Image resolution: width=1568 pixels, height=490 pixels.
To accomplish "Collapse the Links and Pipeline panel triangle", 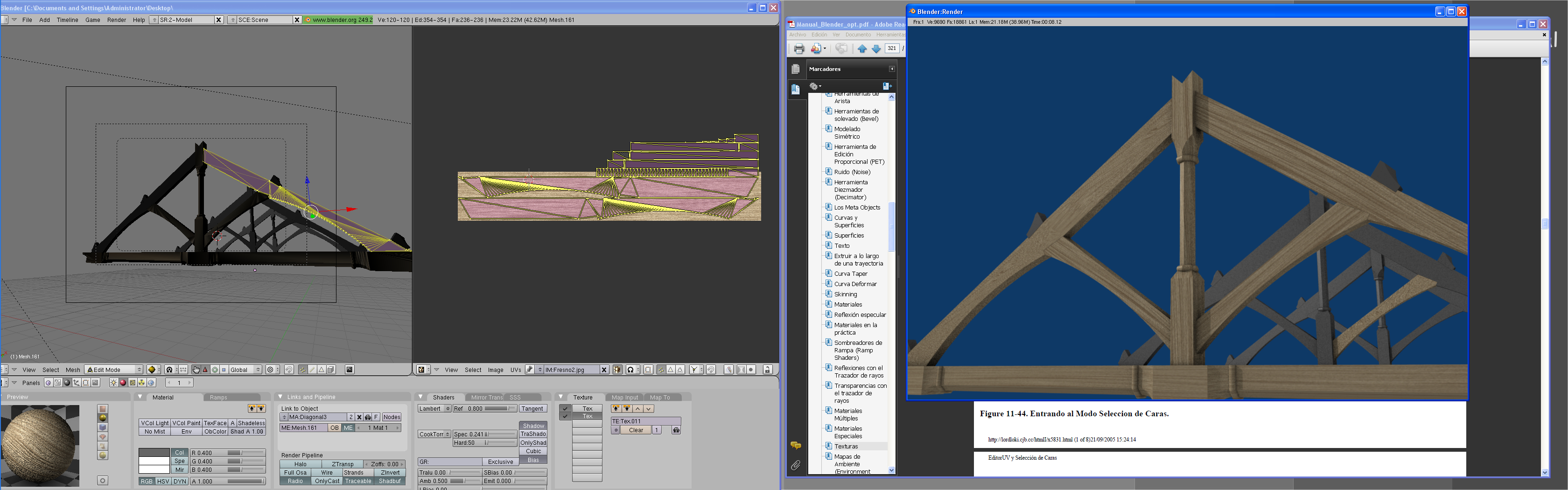I will click(x=280, y=397).
